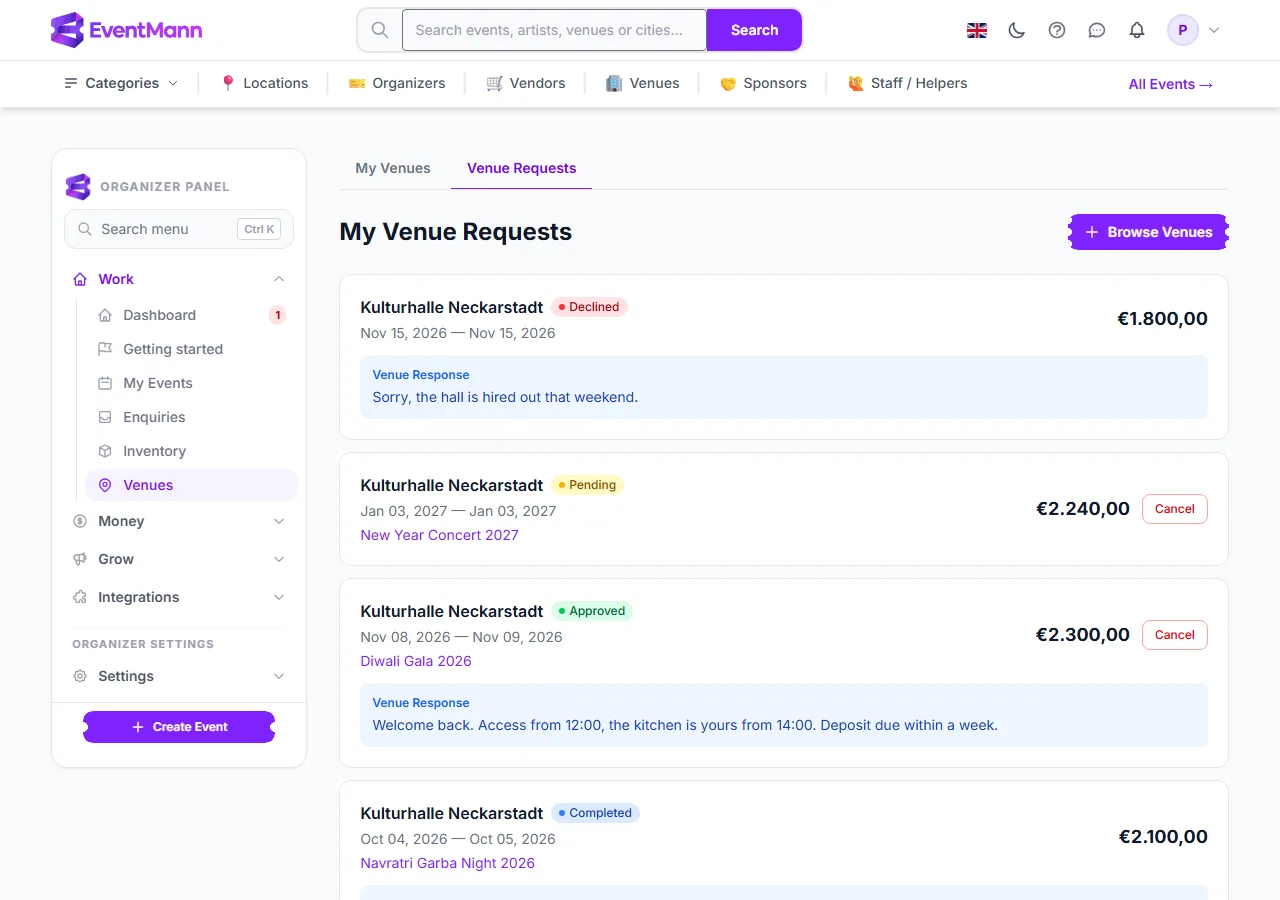Screen dimensions: 1280x900
Task: Expand the Integrations section
Action: (x=179, y=597)
